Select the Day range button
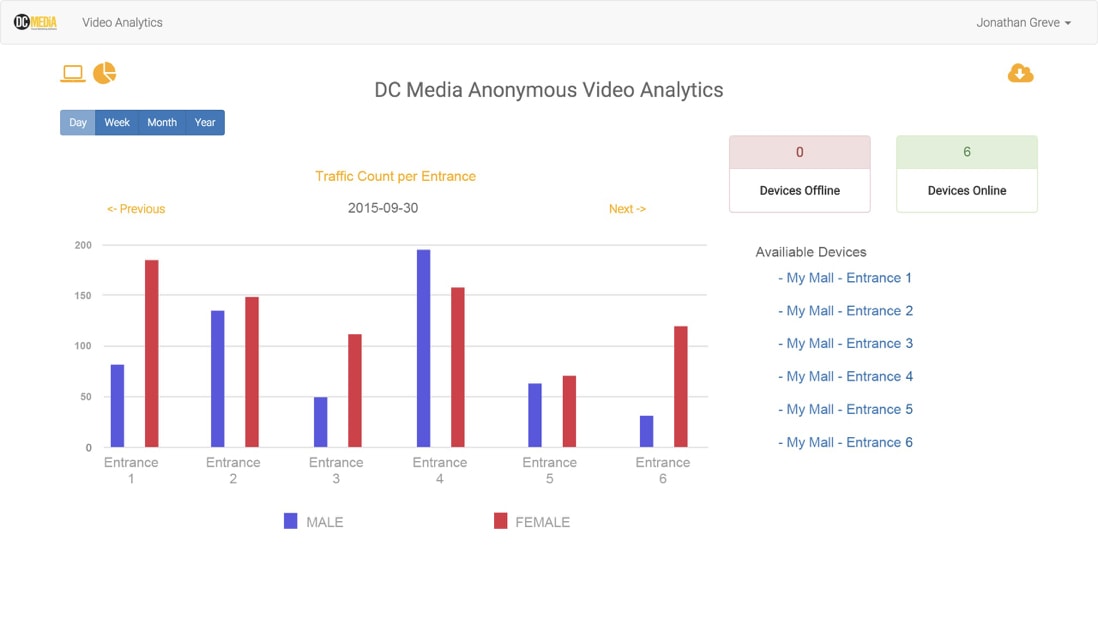 (x=78, y=123)
